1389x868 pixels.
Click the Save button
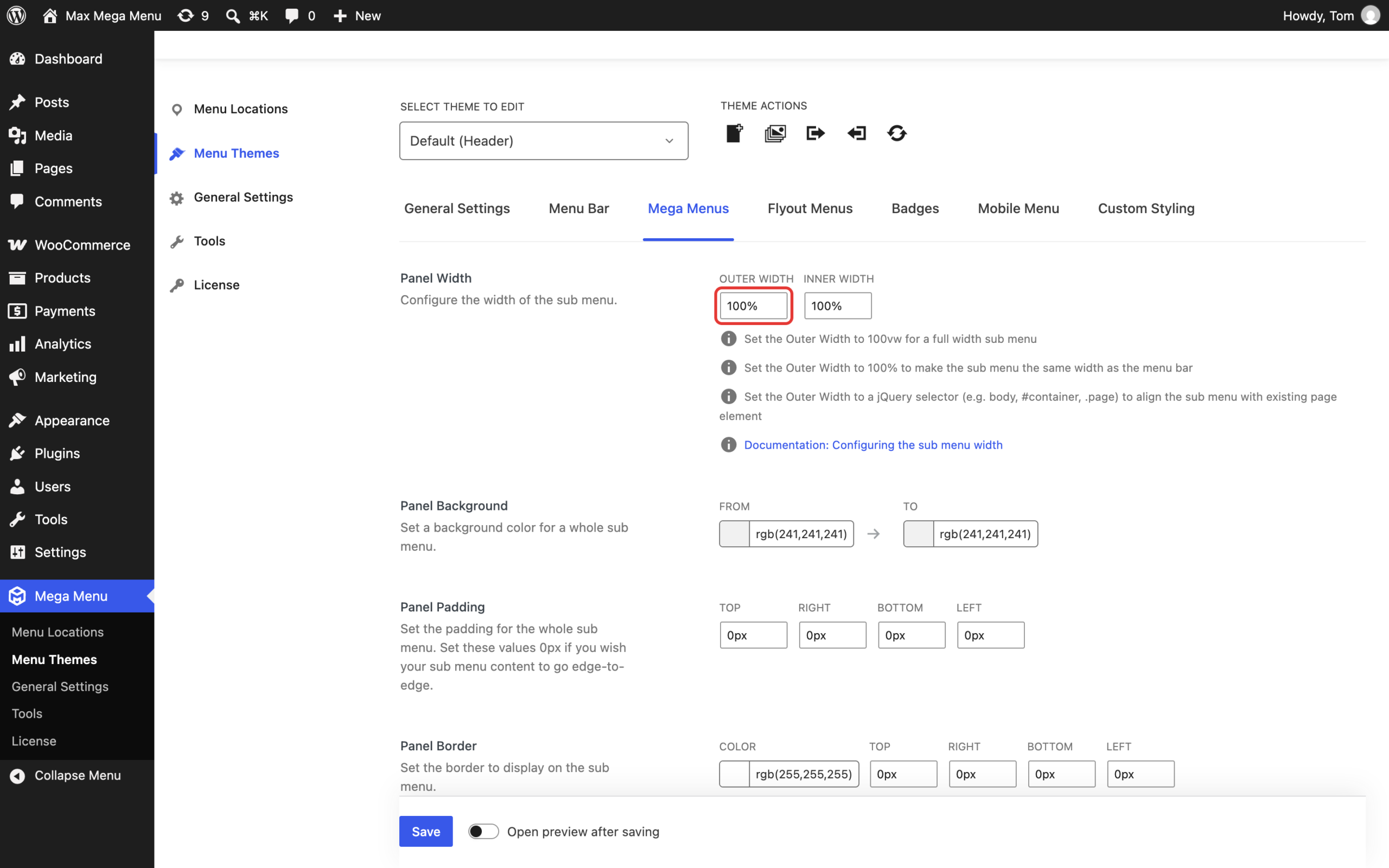[x=426, y=831]
